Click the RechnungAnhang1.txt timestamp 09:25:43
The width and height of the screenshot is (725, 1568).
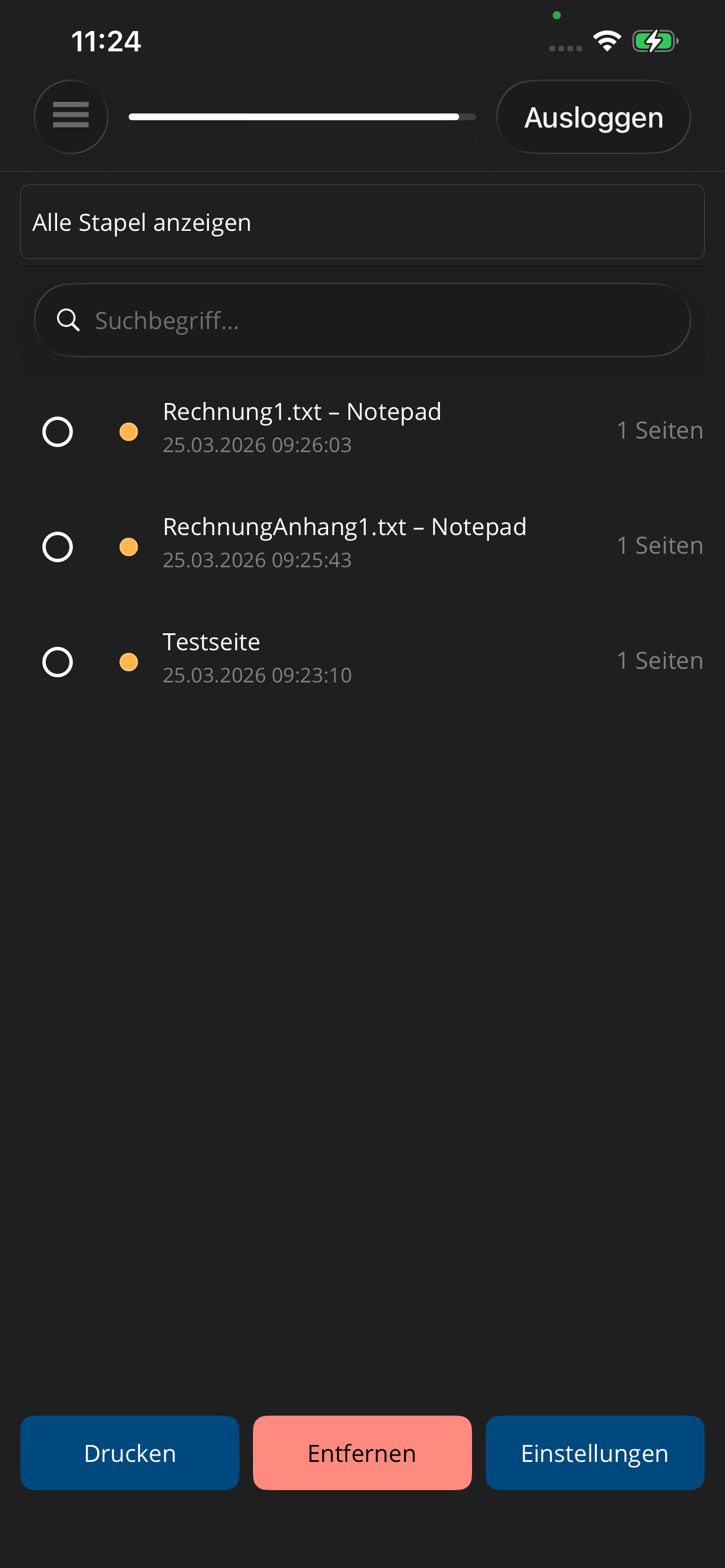pos(257,560)
